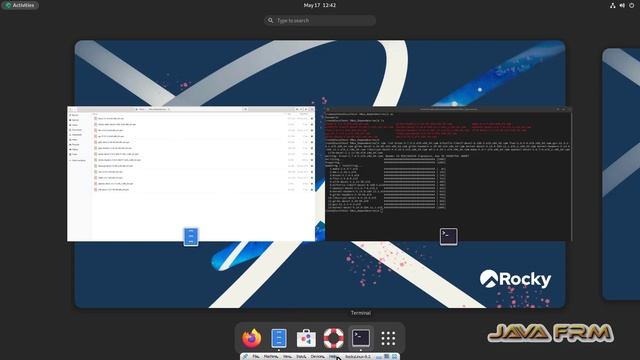
Task: Click the minimize icon on the VirtualBox mini toolbar
Action: (379, 357)
